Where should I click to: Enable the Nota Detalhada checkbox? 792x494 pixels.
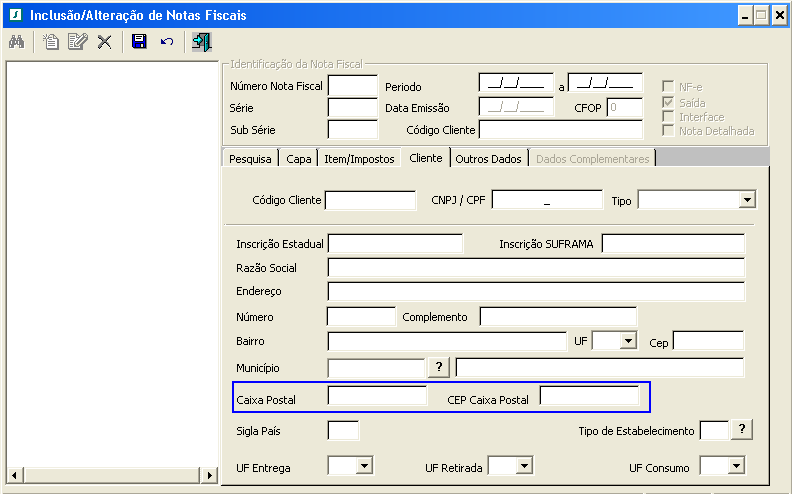pos(668,131)
